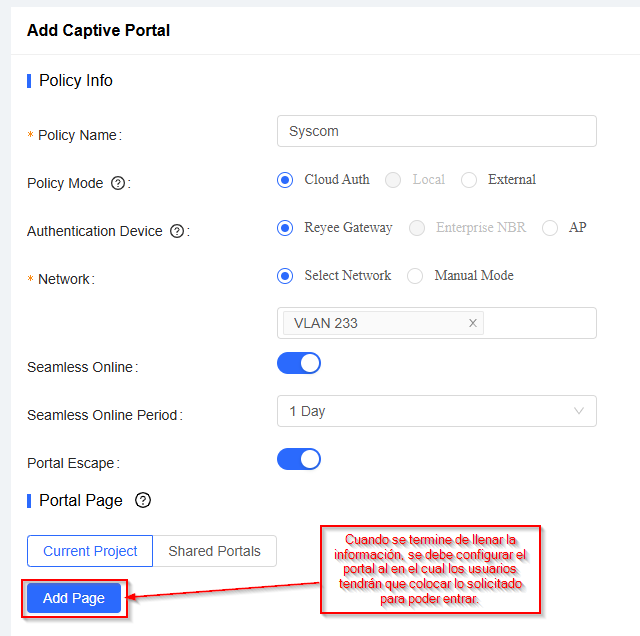Choose Local policy mode option
This screenshot has width=640, height=636.
393,180
